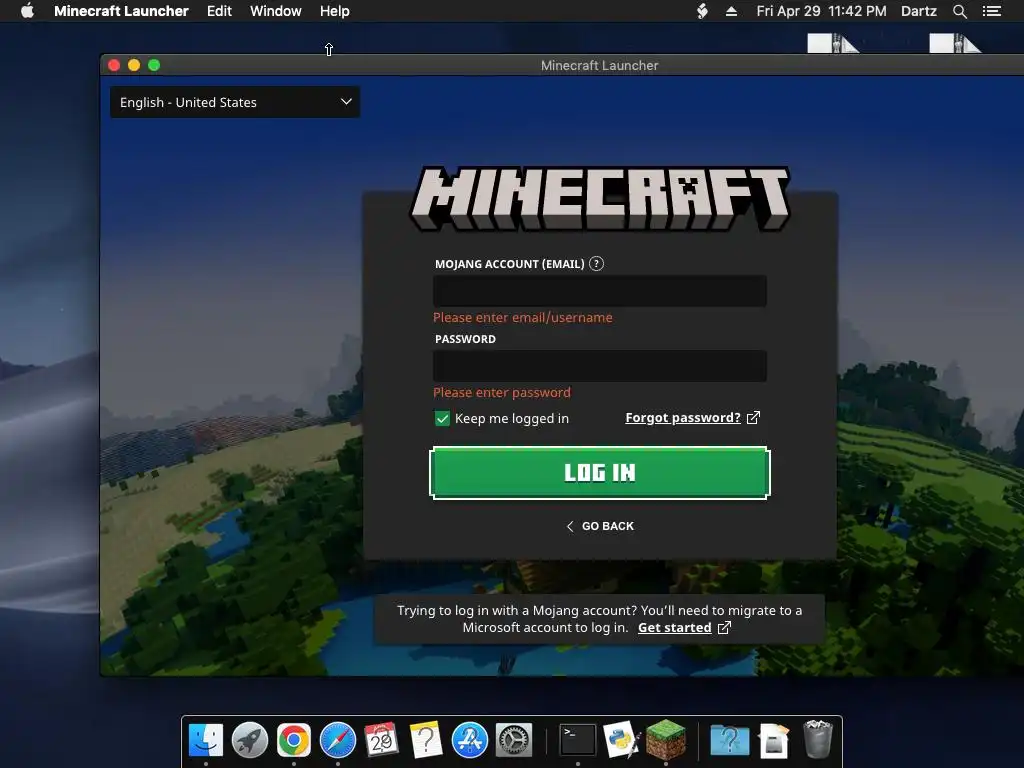Open the Forgot password link
This screenshot has height=768, width=1024.
tap(682, 418)
